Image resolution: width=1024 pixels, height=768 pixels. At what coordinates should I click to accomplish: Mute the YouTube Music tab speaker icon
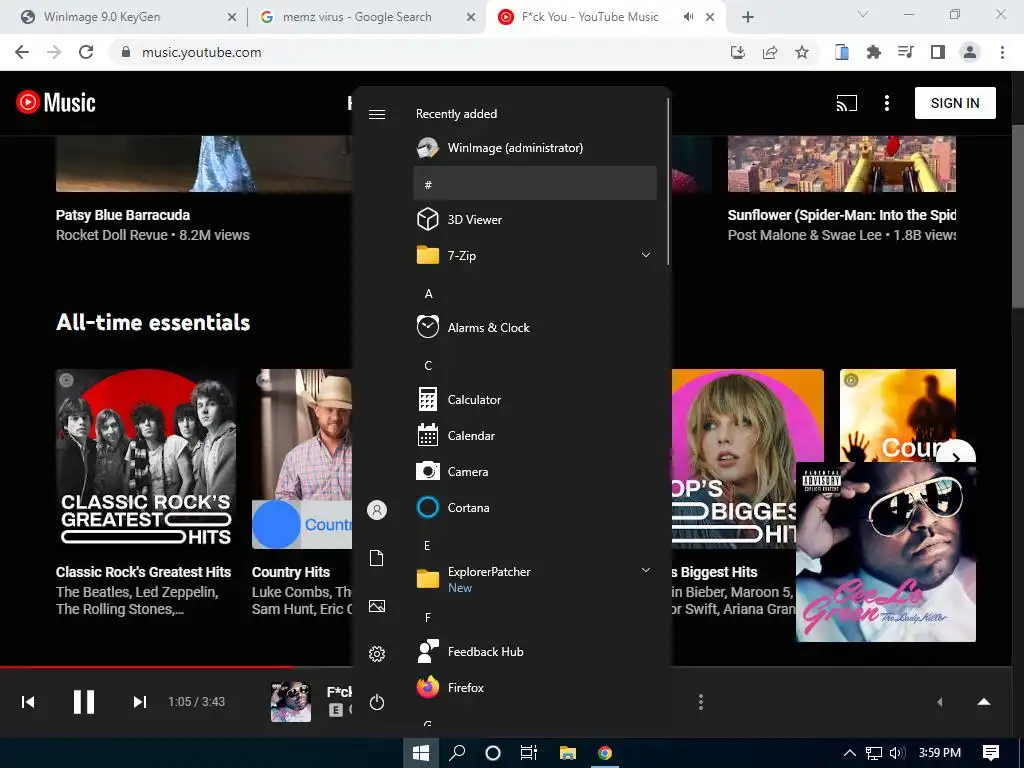click(688, 17)
